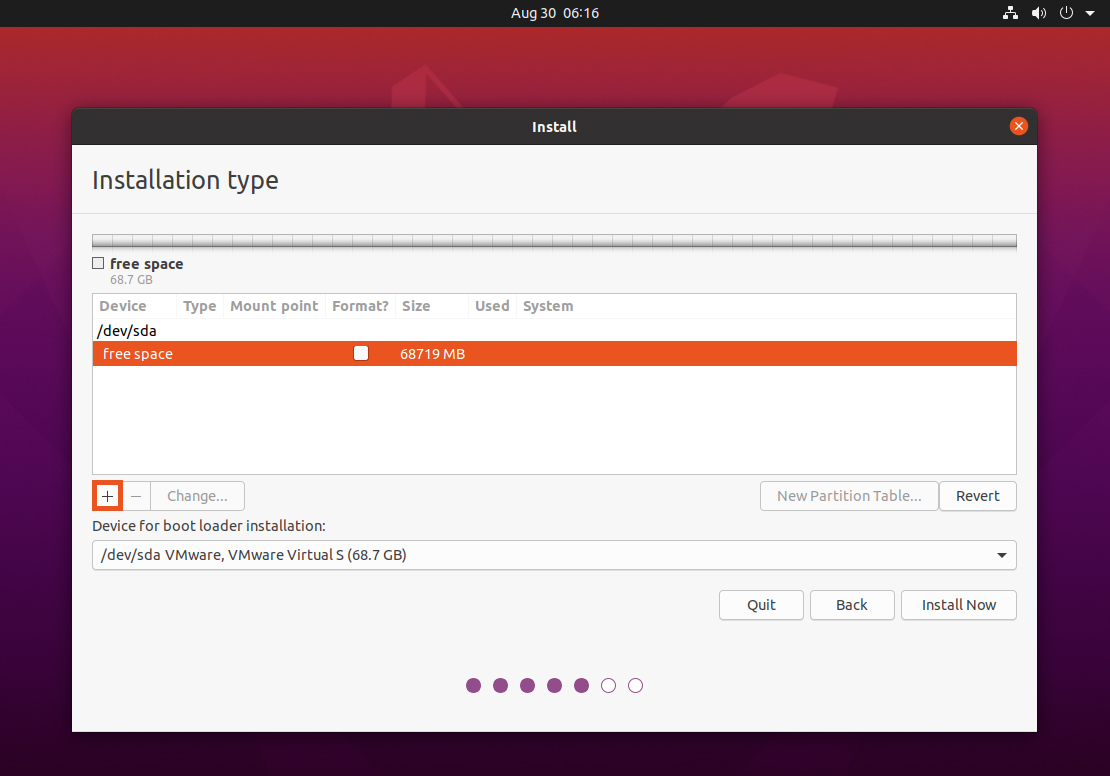Click the plus icon to add a partition

pyautogui.click(x=107, y=496)
